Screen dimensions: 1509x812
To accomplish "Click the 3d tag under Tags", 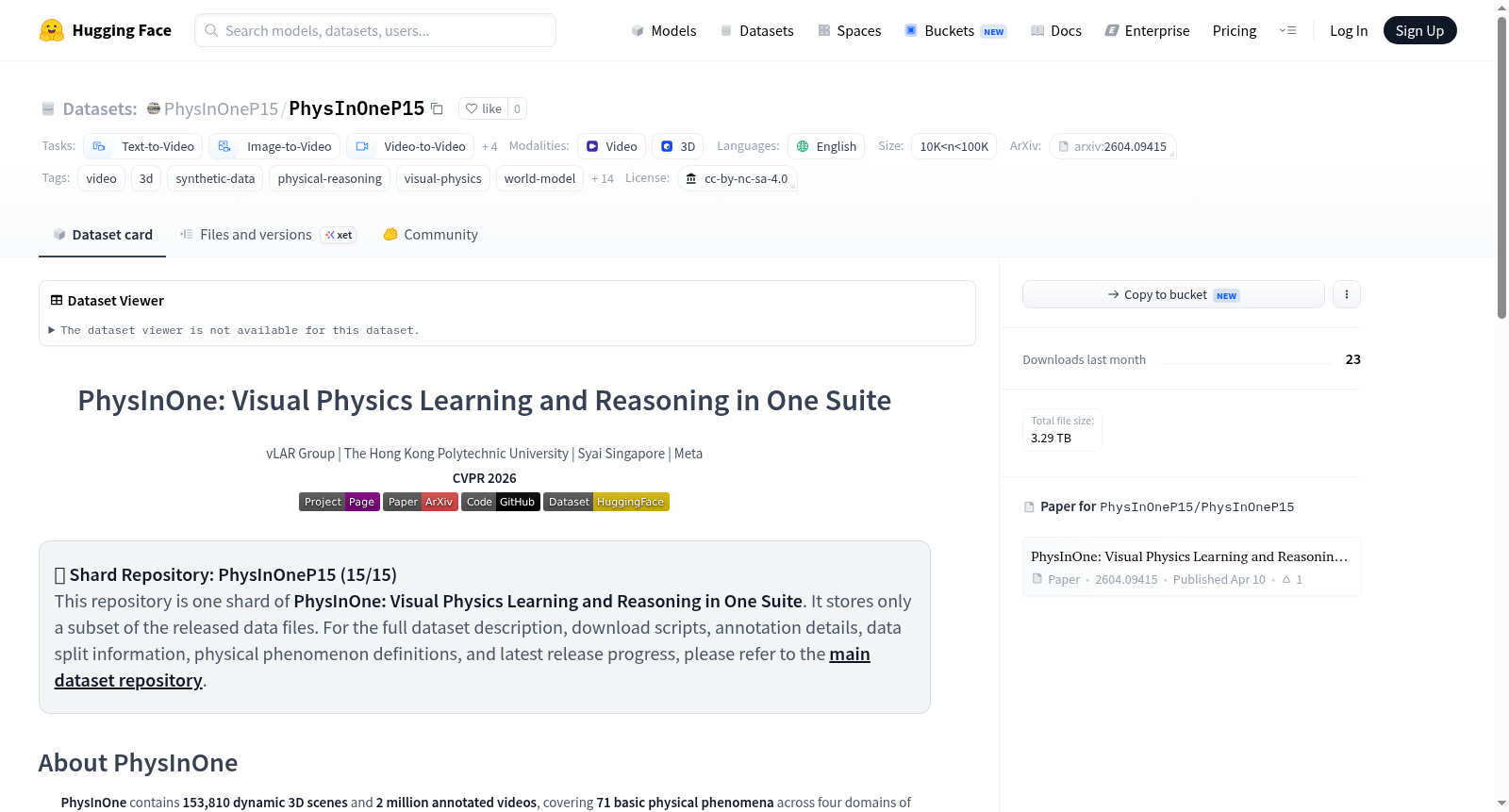I will point(146,178).
